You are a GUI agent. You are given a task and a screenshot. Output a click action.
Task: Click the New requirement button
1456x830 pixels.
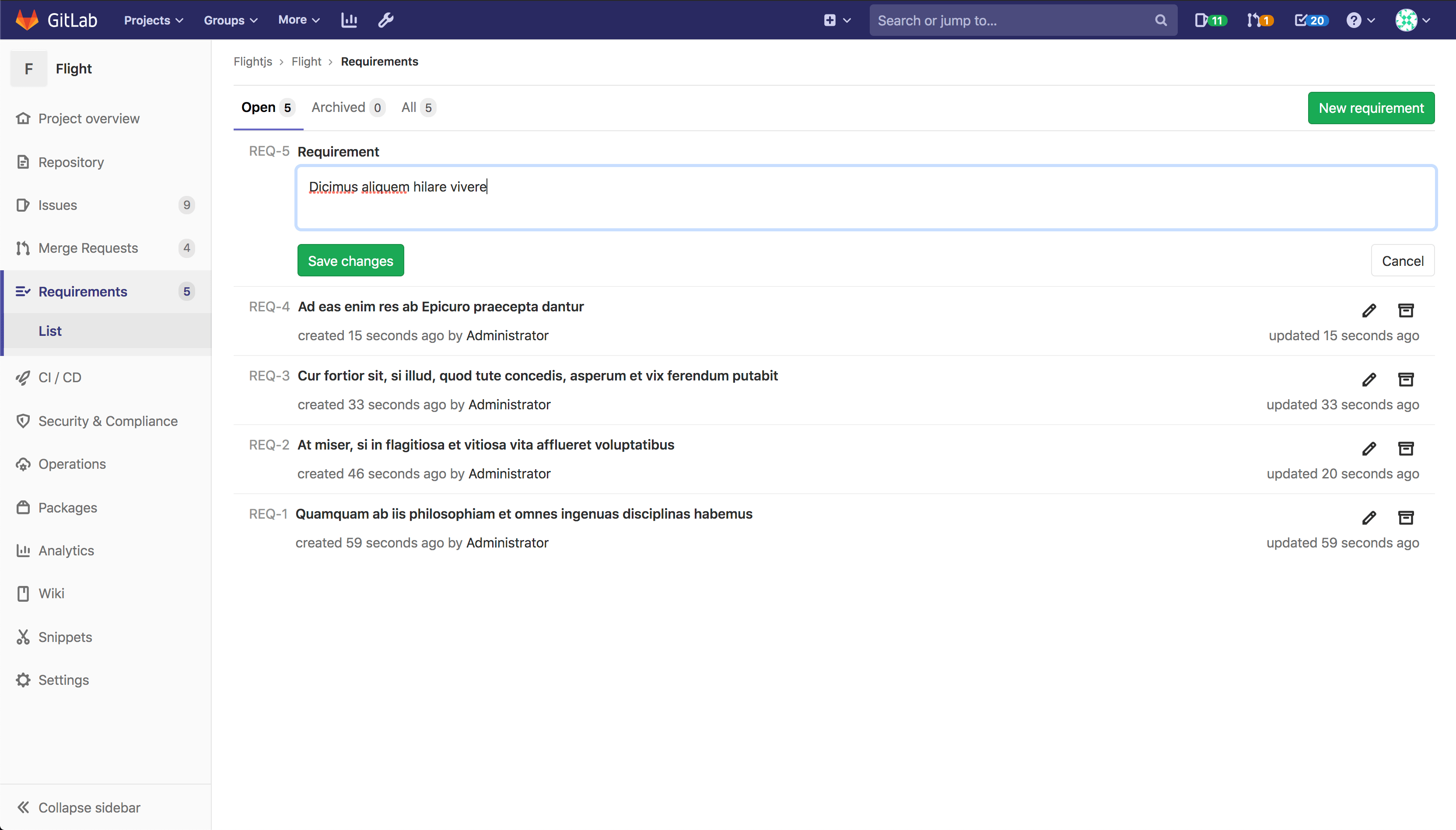click(1372, 107)
